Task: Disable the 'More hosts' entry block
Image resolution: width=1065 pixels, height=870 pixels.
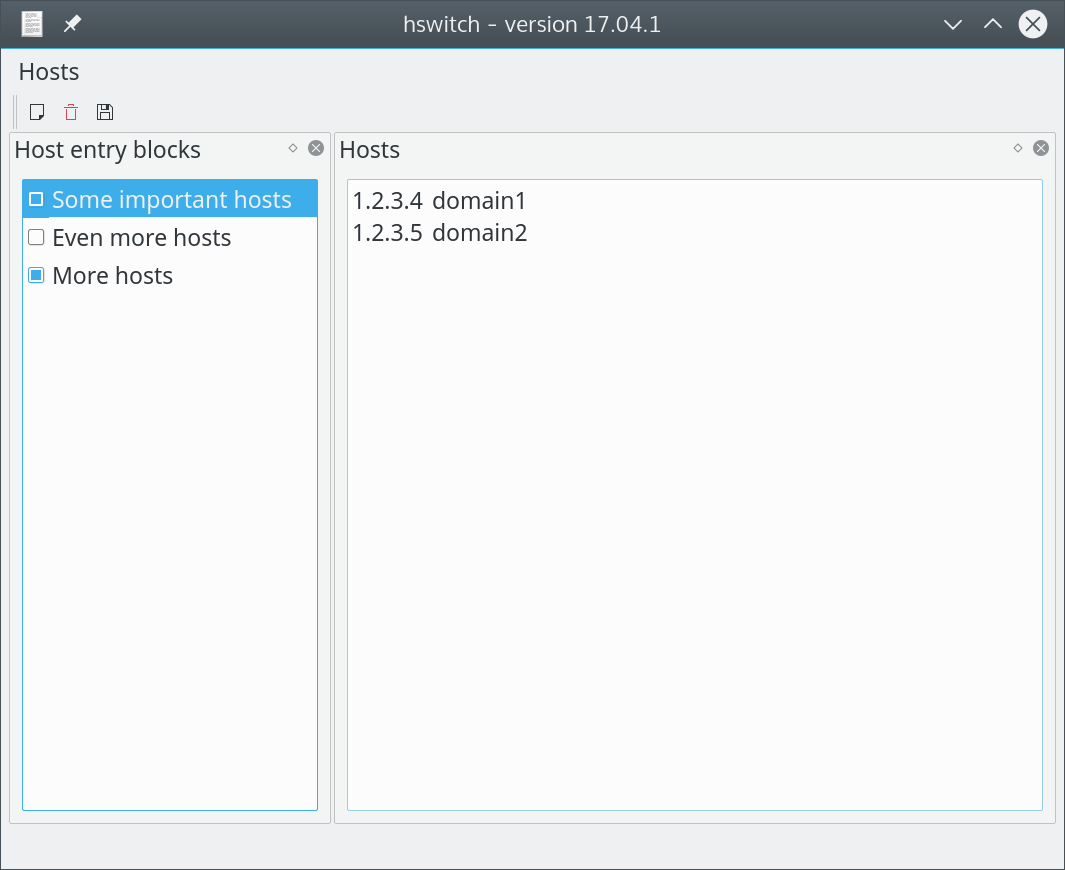Action: 35,275
